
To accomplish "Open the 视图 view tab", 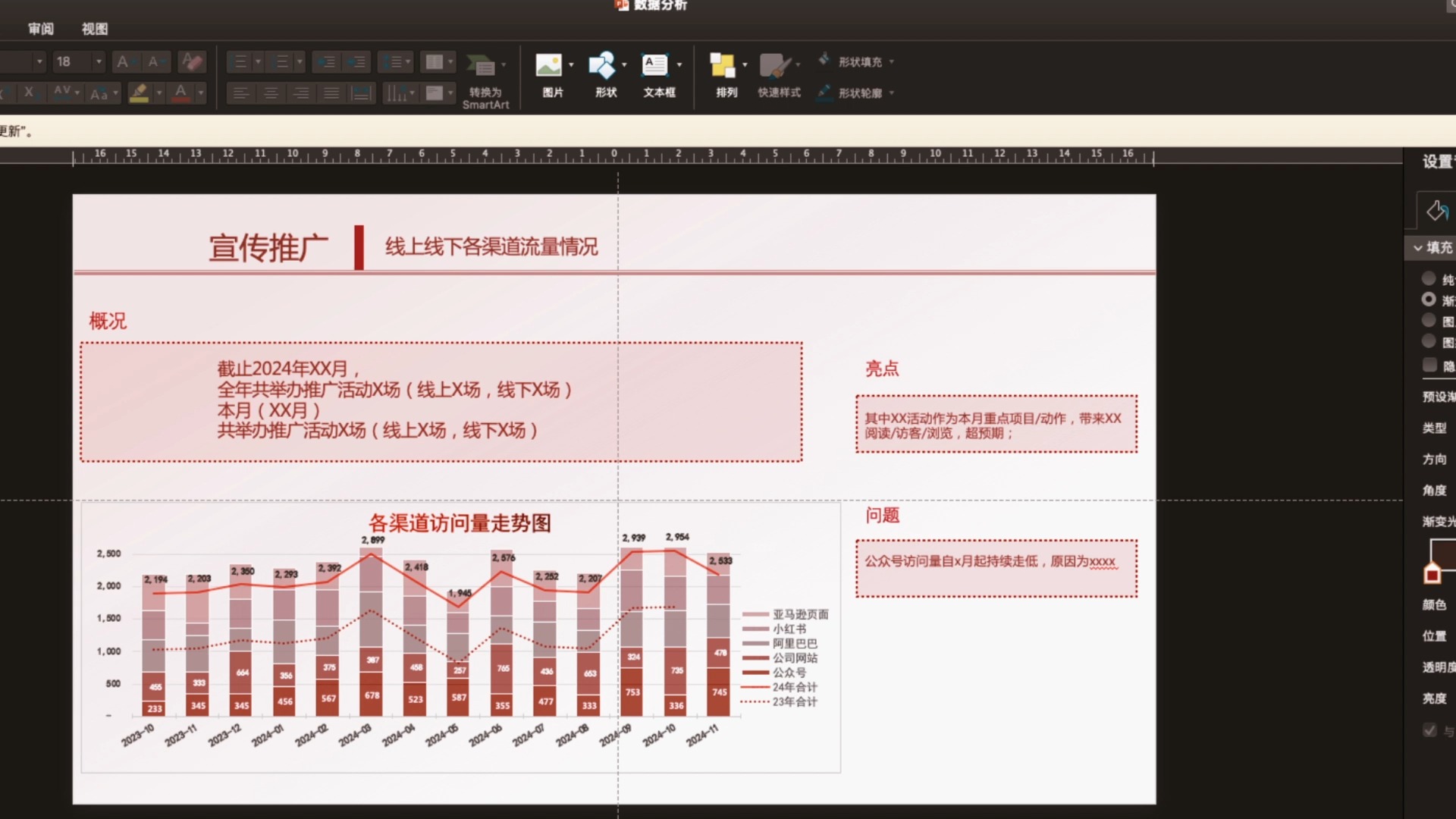I will coord(95,29).
